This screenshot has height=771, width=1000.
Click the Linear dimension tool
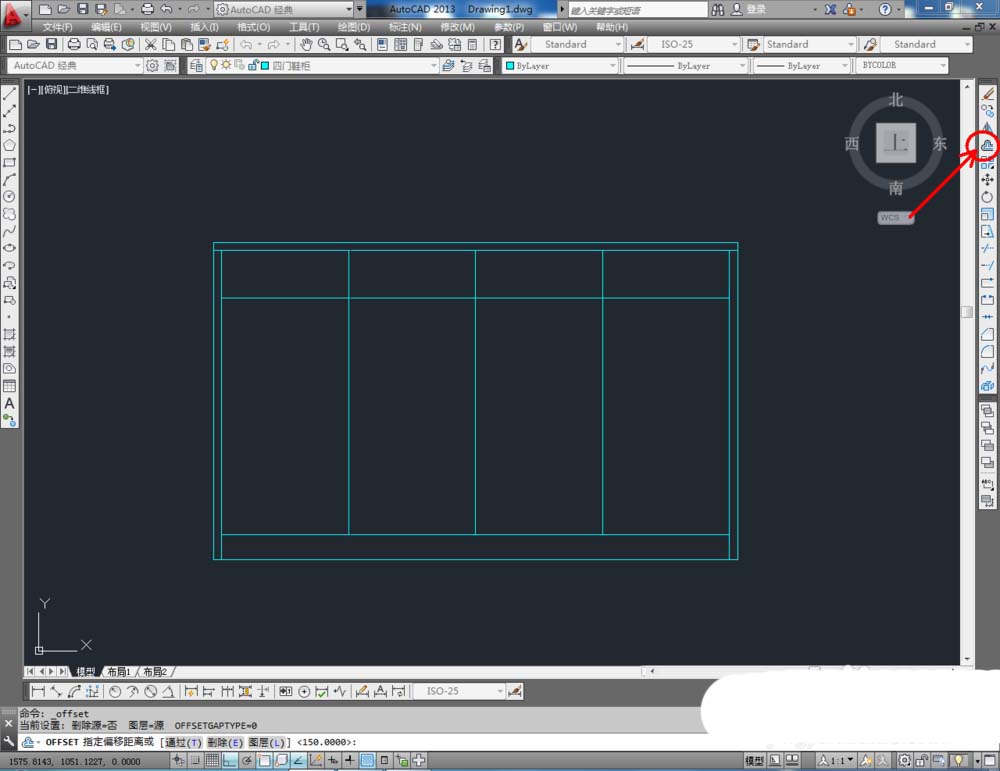tap(38, 691)
